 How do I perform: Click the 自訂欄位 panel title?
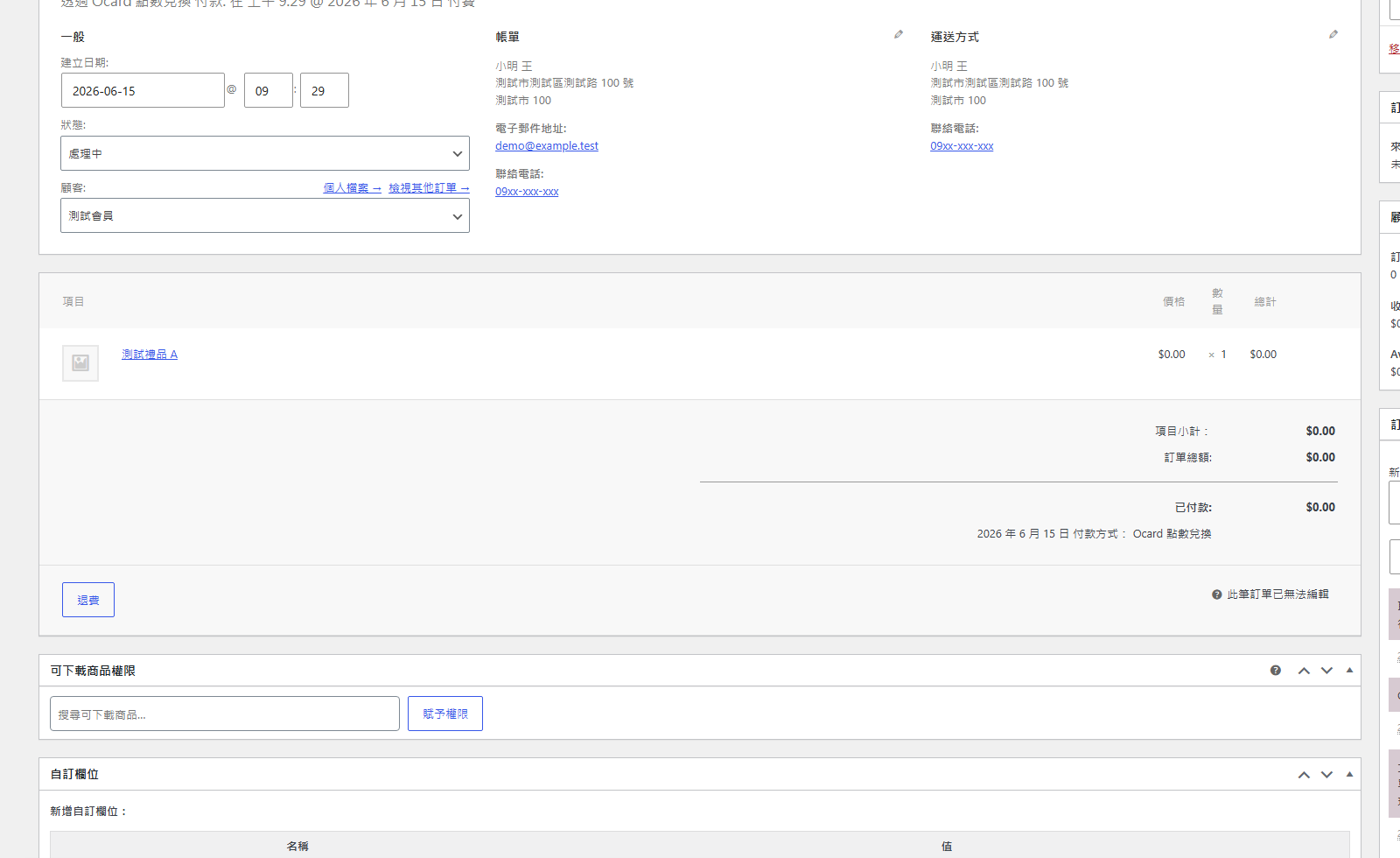pos(74,774)
